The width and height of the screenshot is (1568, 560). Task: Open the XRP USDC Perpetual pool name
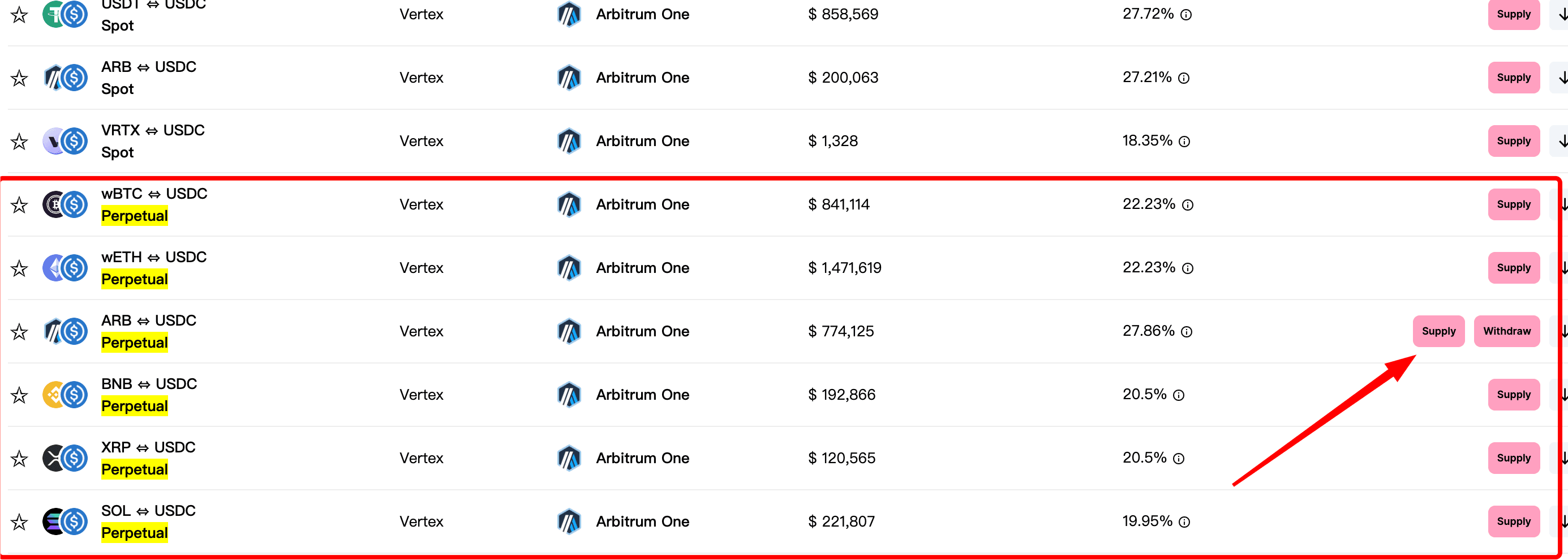click(x=148, y=447)
